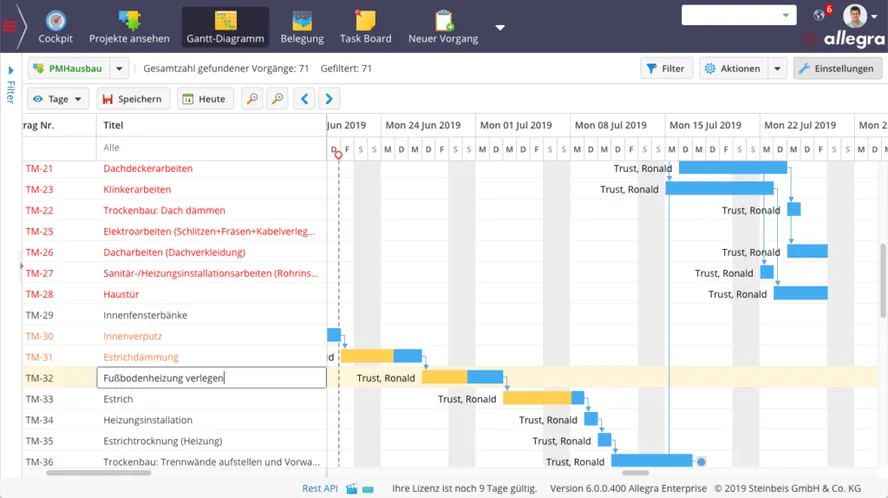Create a Neuer Vorgang
The width and height of the screenshot is (888, 498).
coord(443,27)
